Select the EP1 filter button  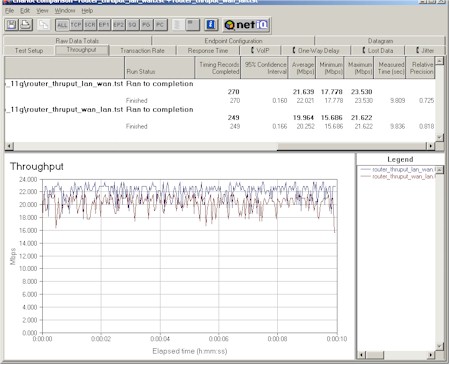click(104, 25)
